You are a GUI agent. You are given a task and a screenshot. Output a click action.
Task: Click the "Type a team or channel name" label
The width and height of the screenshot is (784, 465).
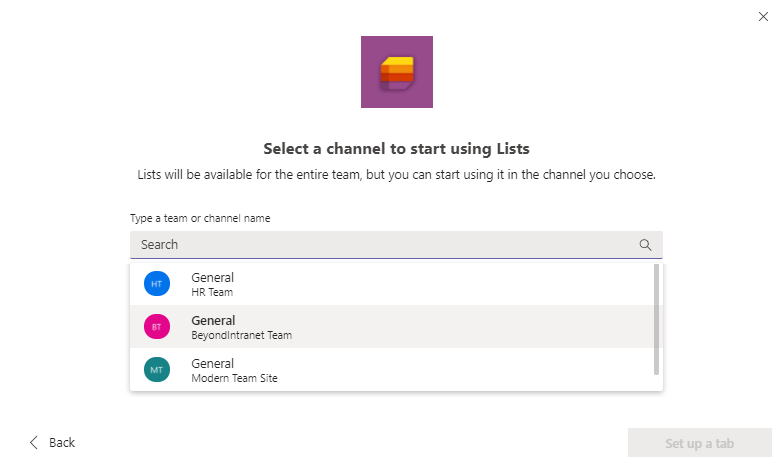200,218
